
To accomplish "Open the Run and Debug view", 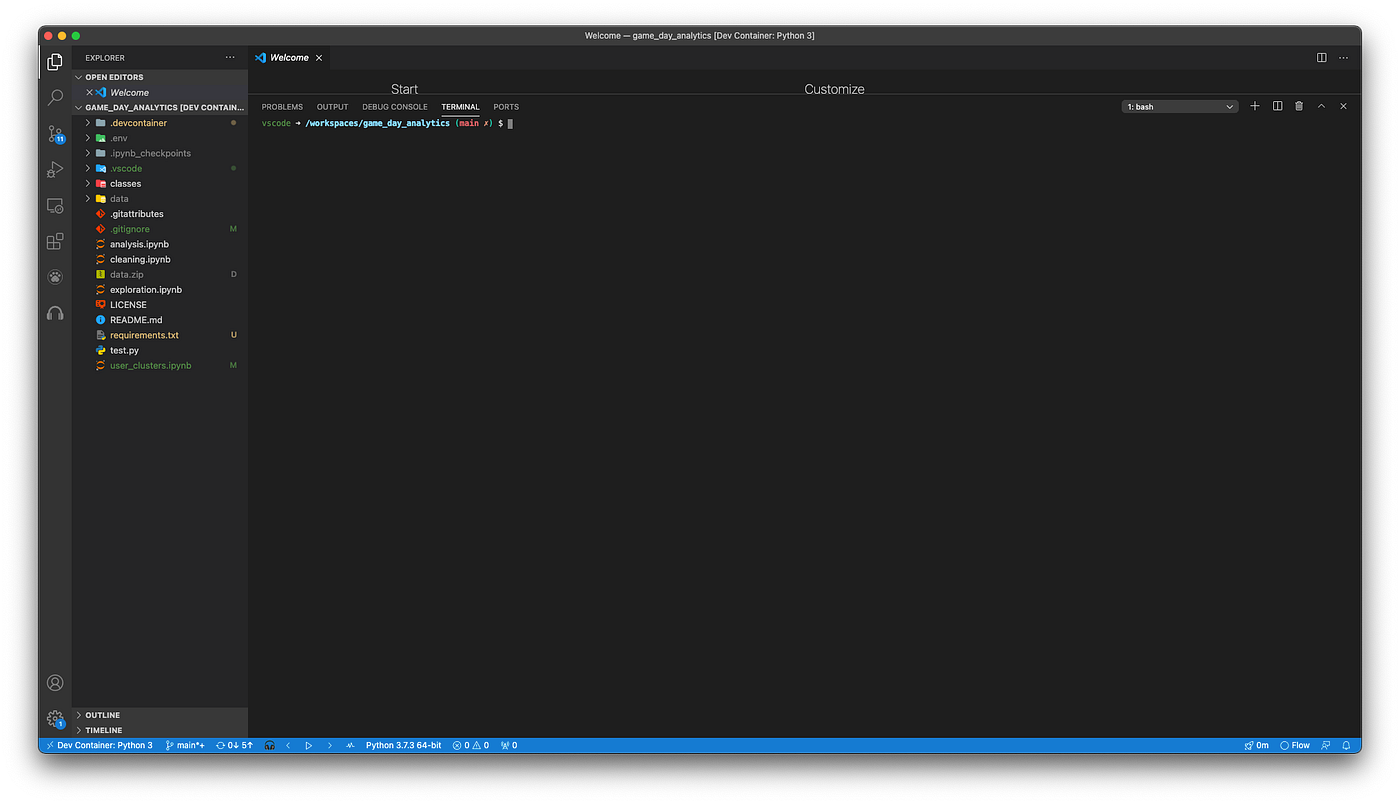I will coord(55,169).
